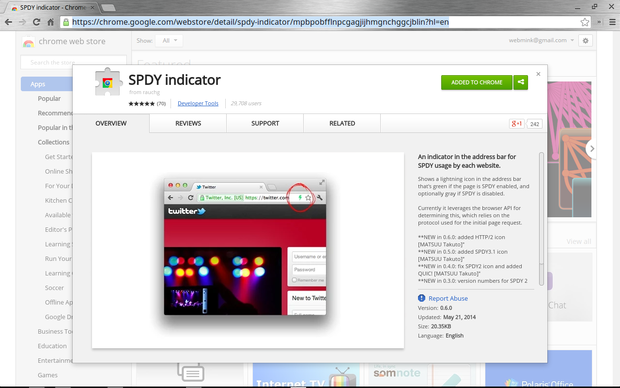Reload the page with the refresh icon
Viewport: 620px width, 388px height.
[x=36, y=22]
